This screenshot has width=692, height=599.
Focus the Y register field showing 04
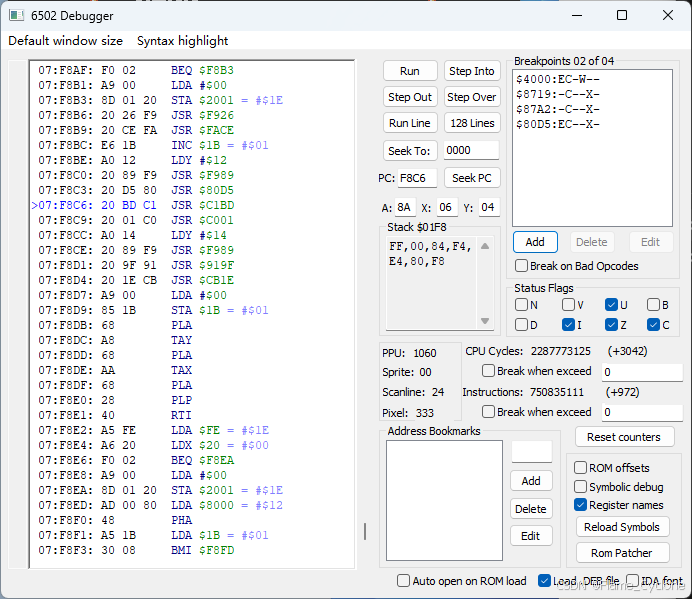click(489, 207)
